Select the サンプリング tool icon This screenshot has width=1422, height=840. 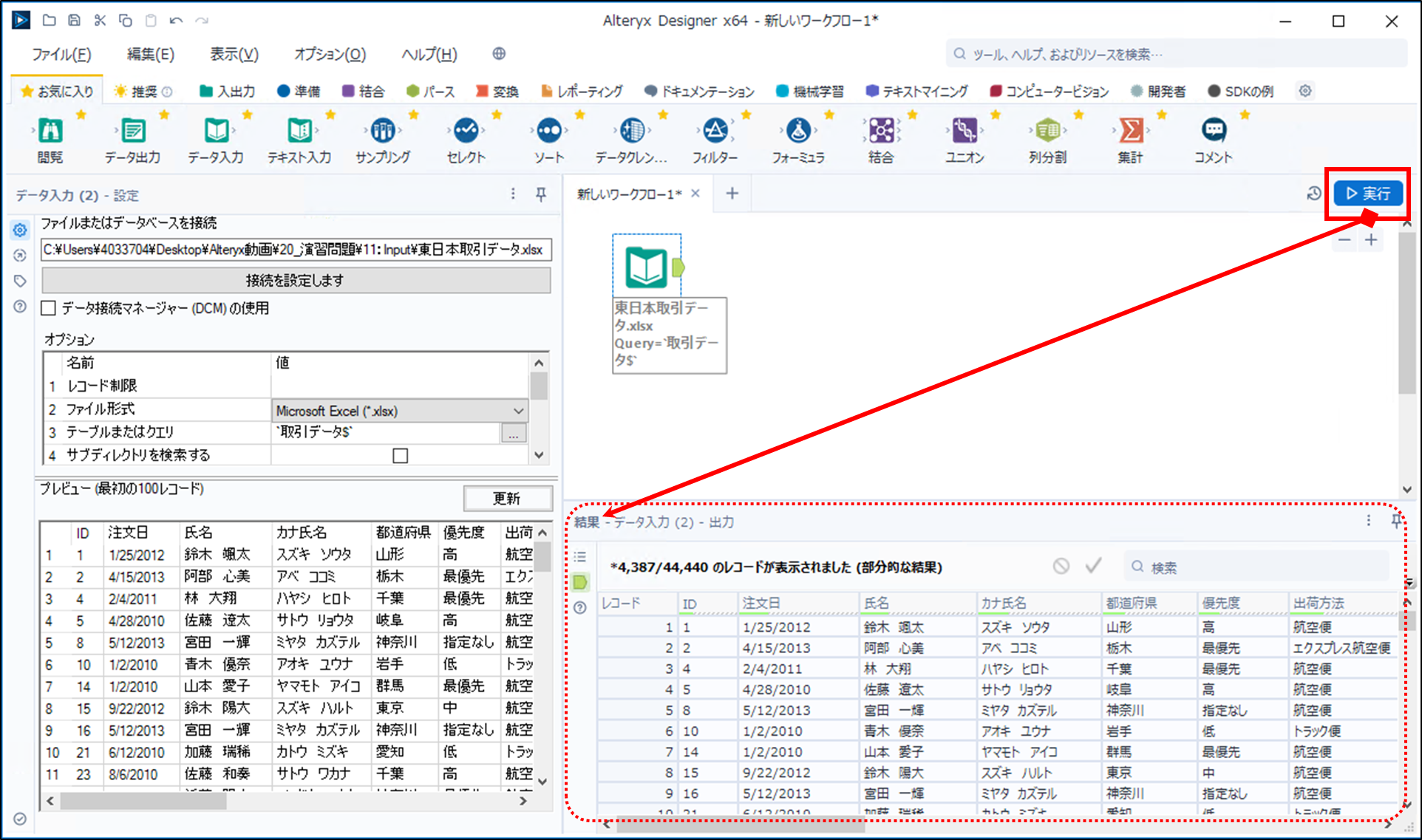382,132
